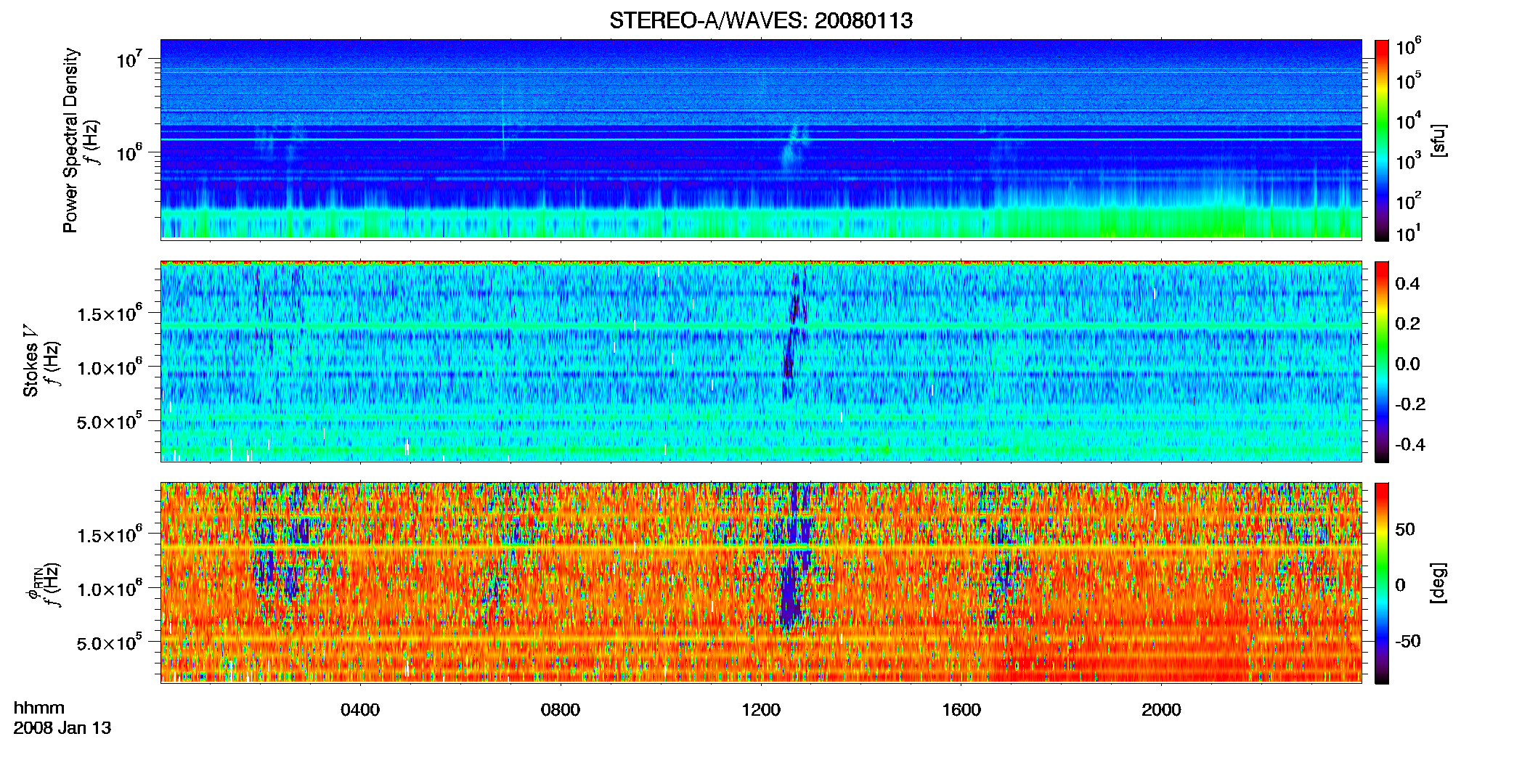Click the [deg] colorbar unit label
The height and width of the screenshot is (784, 1522).
1438,583
